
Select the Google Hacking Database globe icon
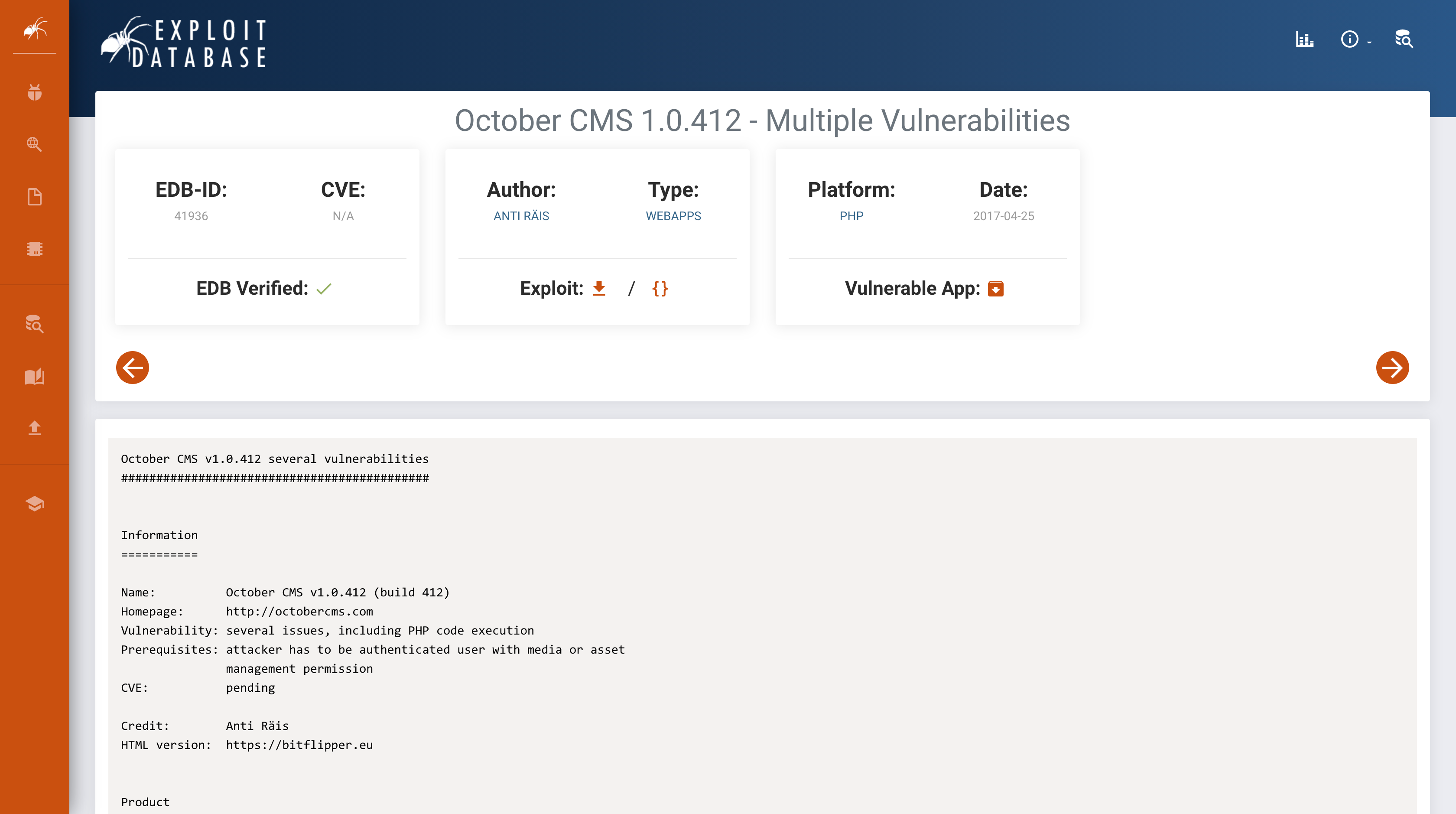(x=35, y=145)
